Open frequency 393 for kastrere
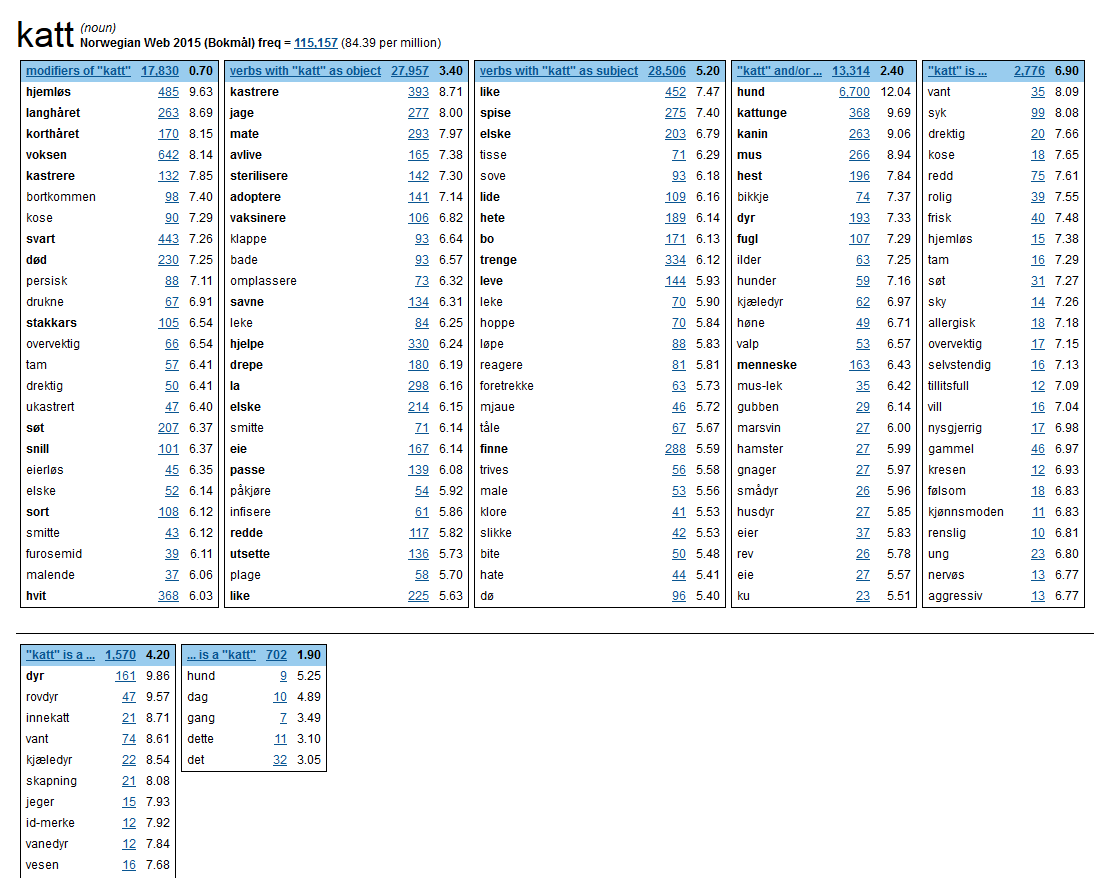This screenshot has width=1094, height=878. coord(419,91)
